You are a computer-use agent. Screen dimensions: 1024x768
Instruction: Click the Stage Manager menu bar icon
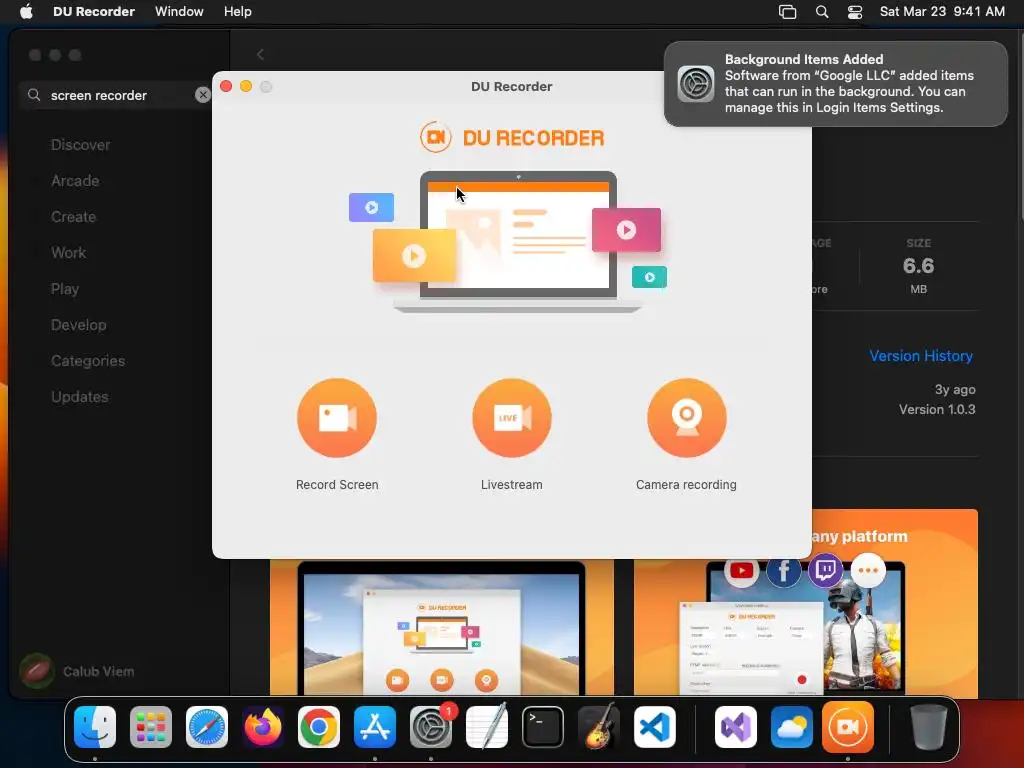click(x=788, y=12)
